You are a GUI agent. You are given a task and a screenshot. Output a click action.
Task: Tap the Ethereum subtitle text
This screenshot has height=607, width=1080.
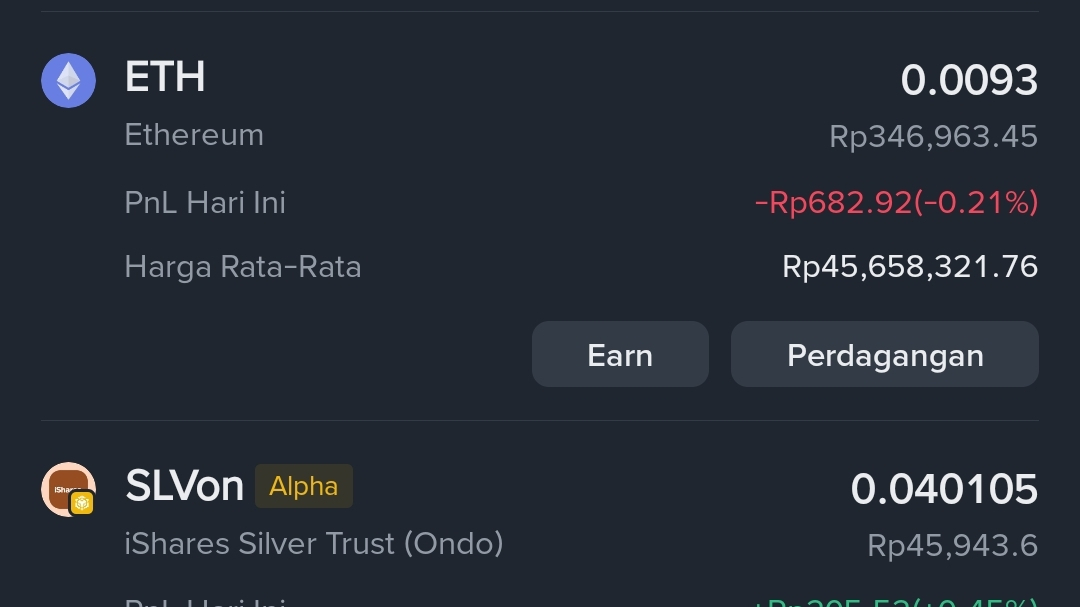point(194,135)
